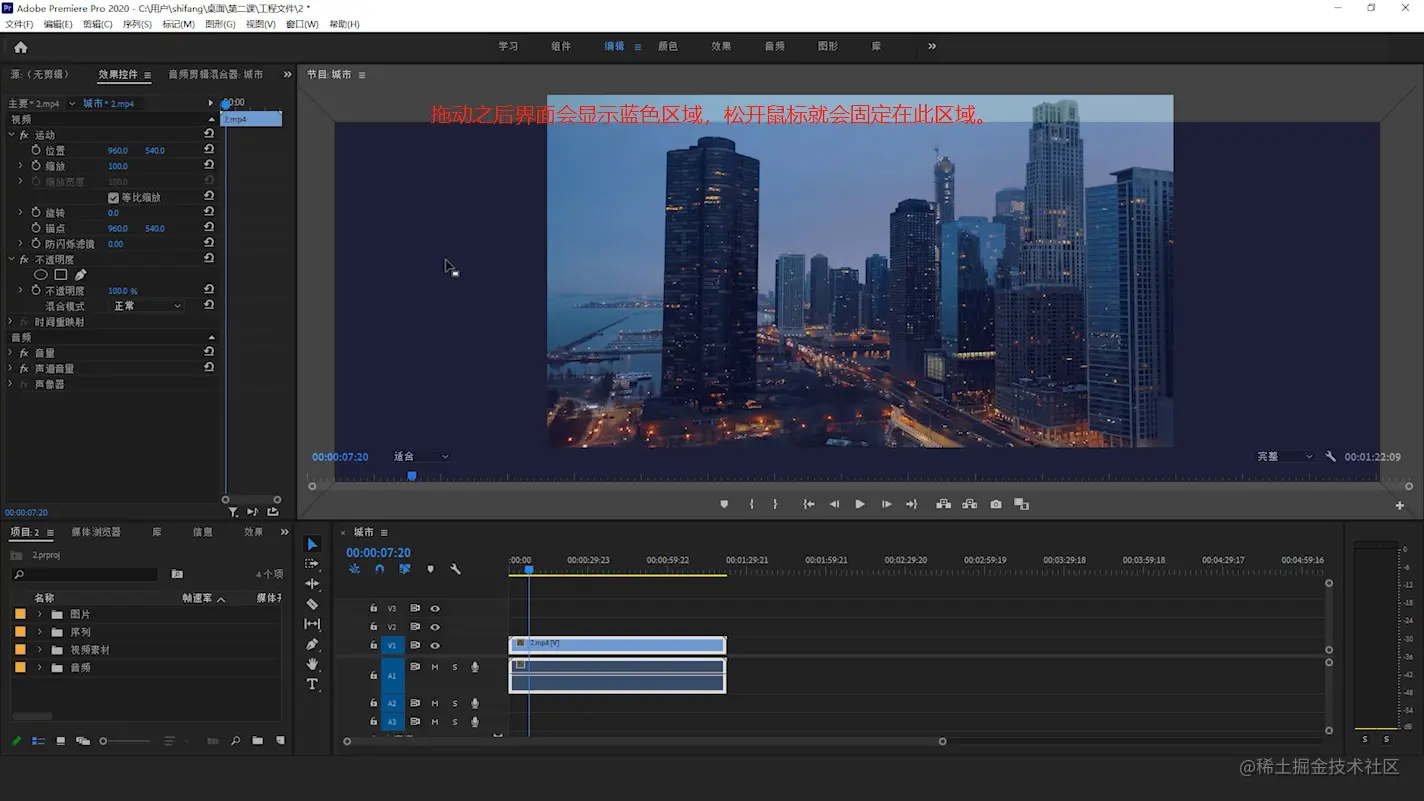The width and height of the screenshot is (1424, 801).
Task: Mute audio track A1
Action: point(435,667)
